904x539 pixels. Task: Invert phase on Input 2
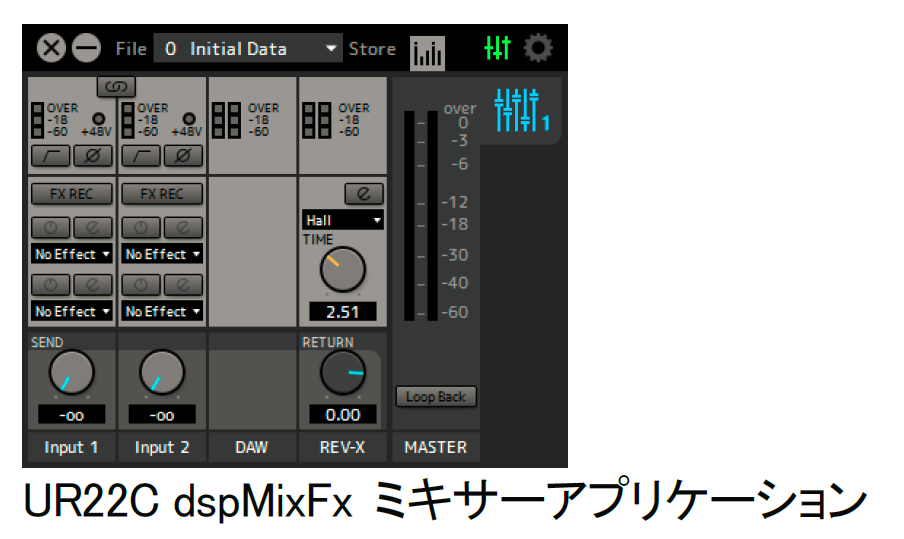click(183, 156)
